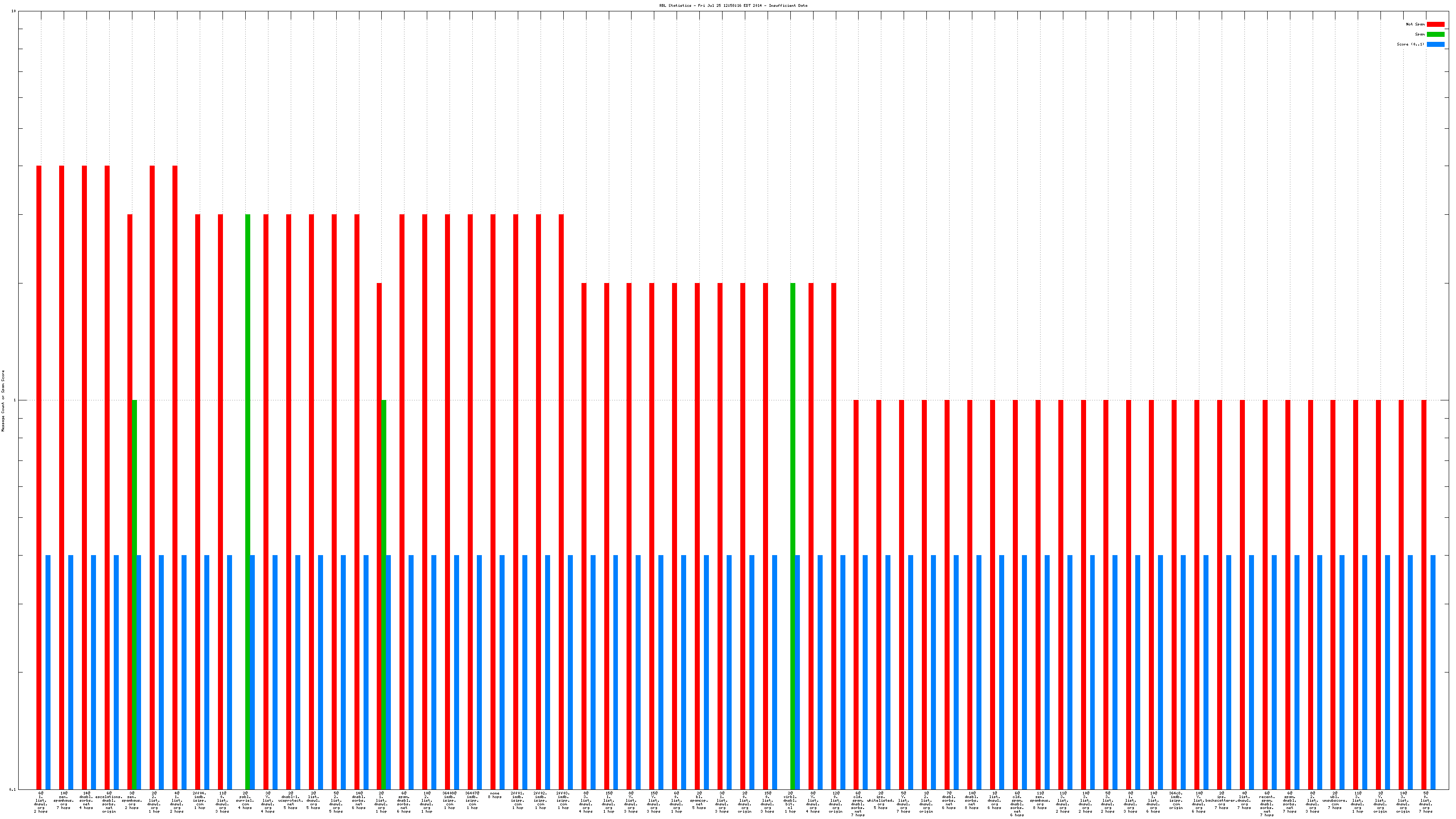
Task: Click the y-axis '1' tick label
Action: coord(14,401)
